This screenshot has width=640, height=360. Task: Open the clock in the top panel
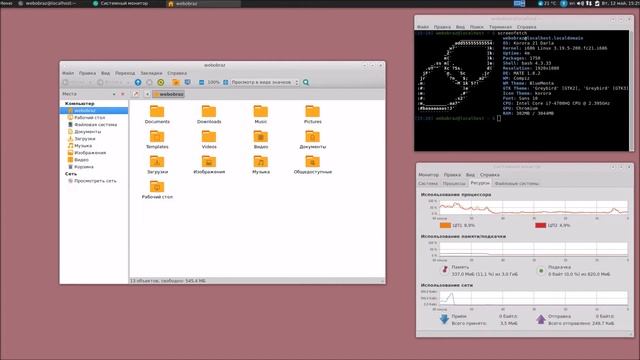[620, 3]
